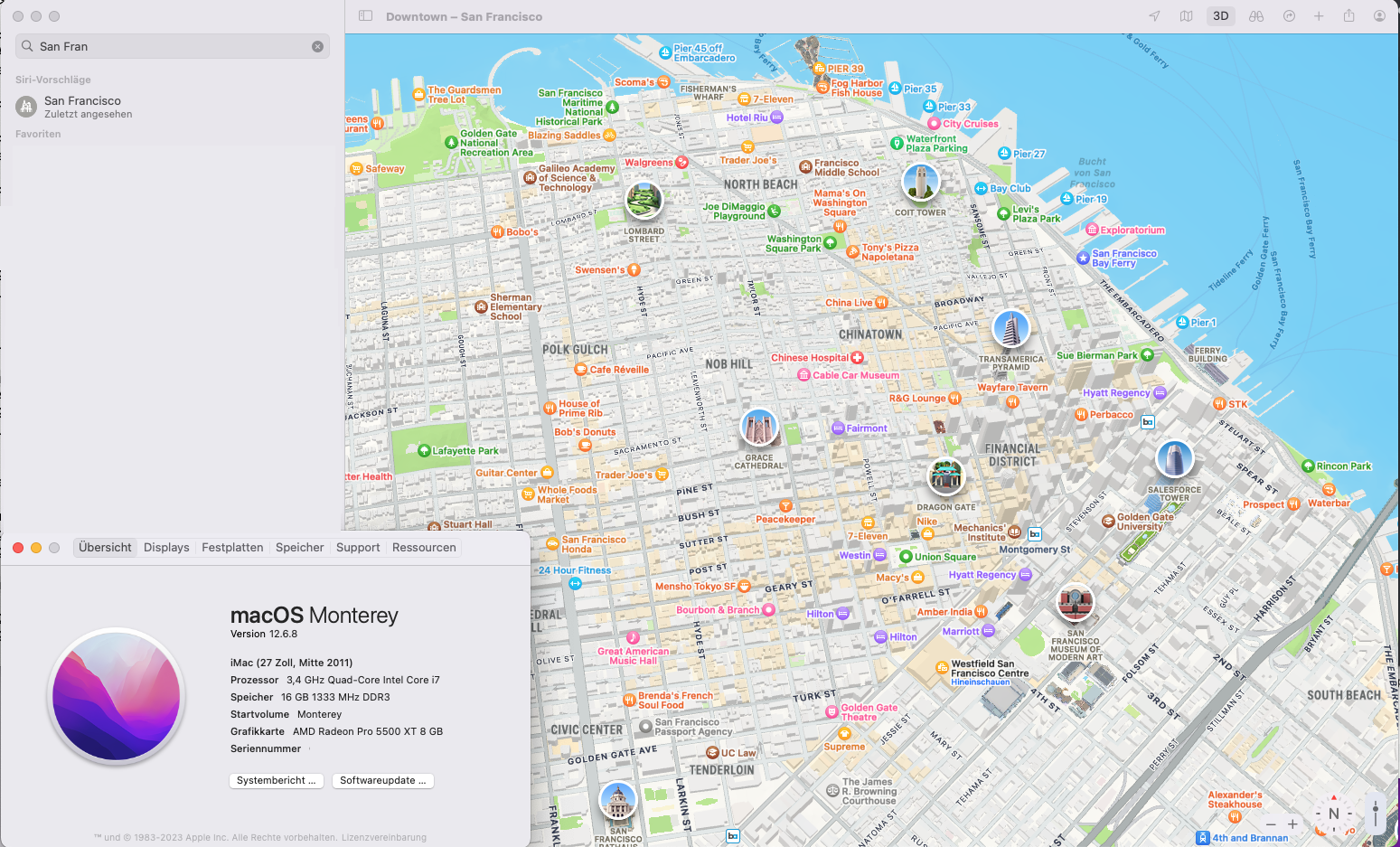
Task: Open the Systembericht report button
Action: 277,781
